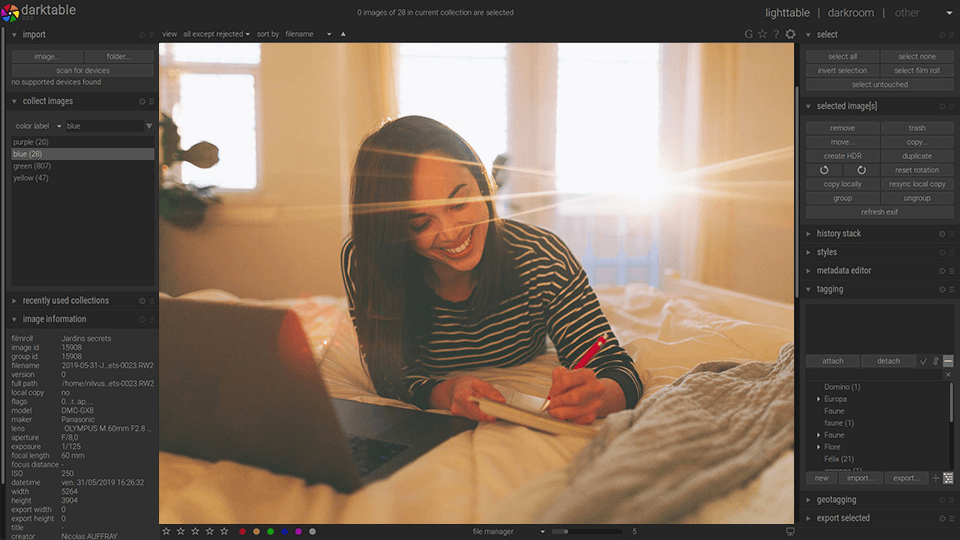Viewport: 960px width, 540px height.
Task: Click the display profile icon at bottom right
Action: coord(790,531)
